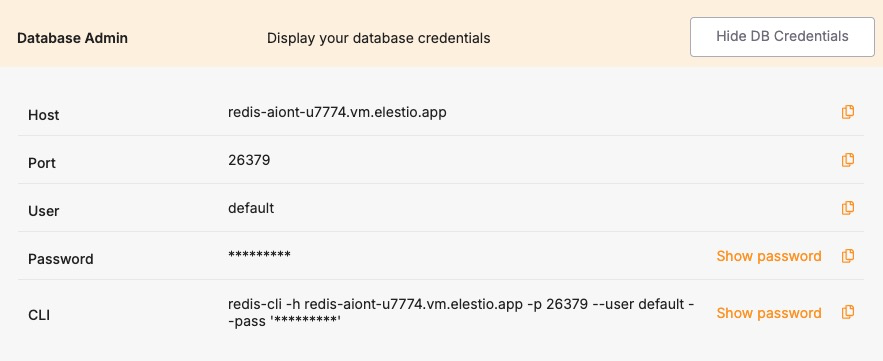Image resolution: width=883 pixels, height=361 pixels.
Task: Click the Password row label
Action: [61, 259]
